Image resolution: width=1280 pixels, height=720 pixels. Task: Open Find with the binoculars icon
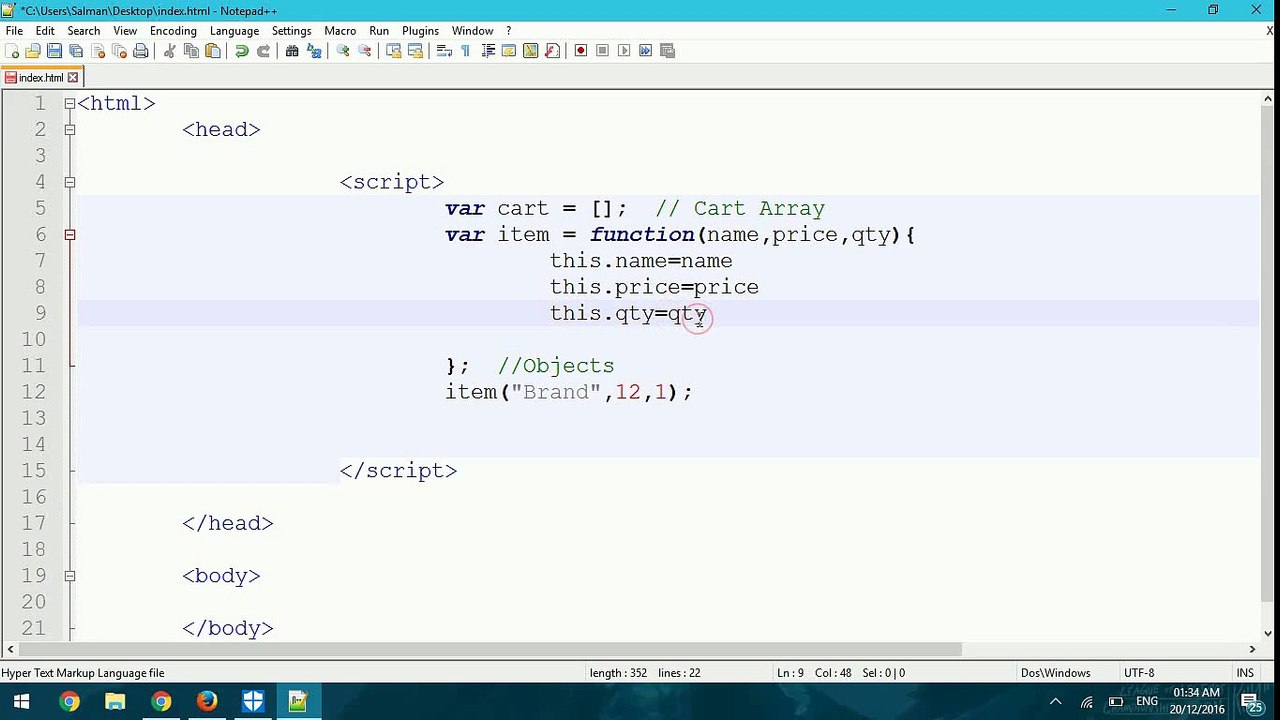[292, 51]
